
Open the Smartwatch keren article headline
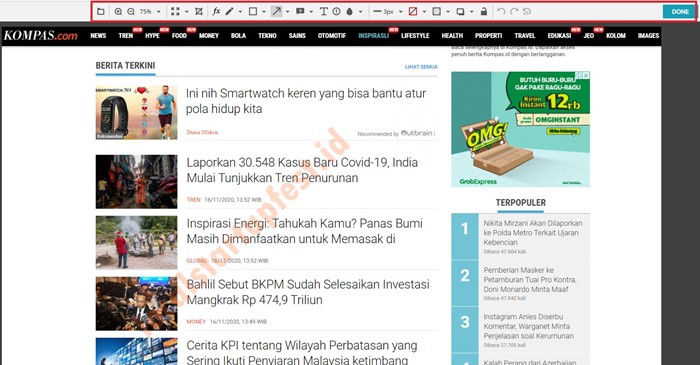pos(306,101)
